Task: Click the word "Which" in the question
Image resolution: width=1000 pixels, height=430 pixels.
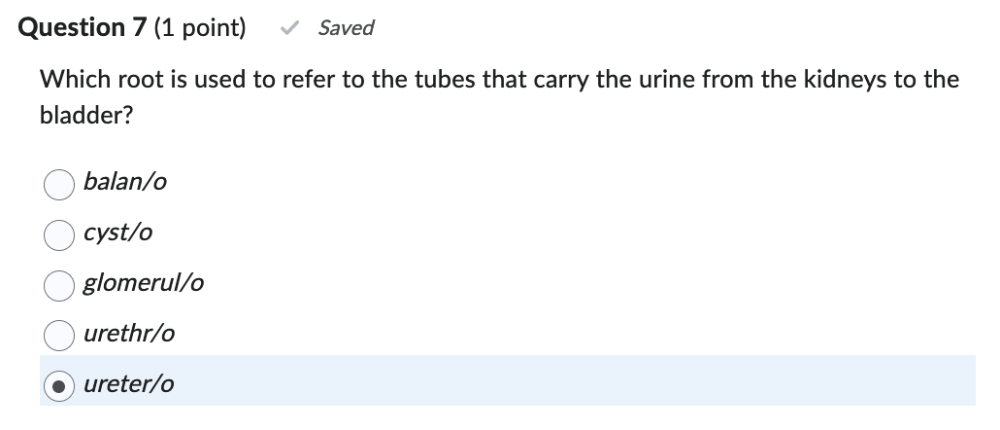Action: (x=69, y=80)
